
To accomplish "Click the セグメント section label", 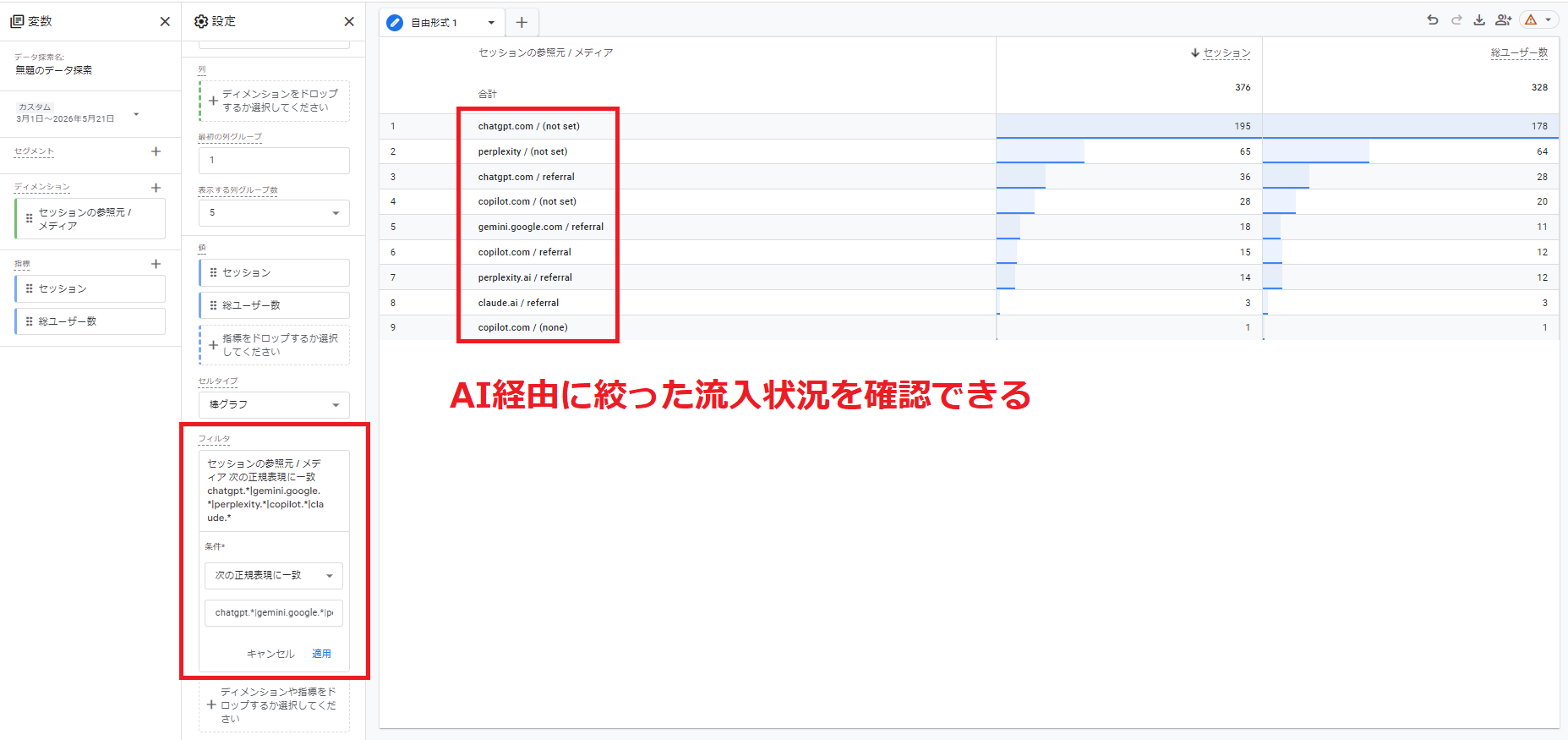I will pyautogui.click(x=34, y=151).
